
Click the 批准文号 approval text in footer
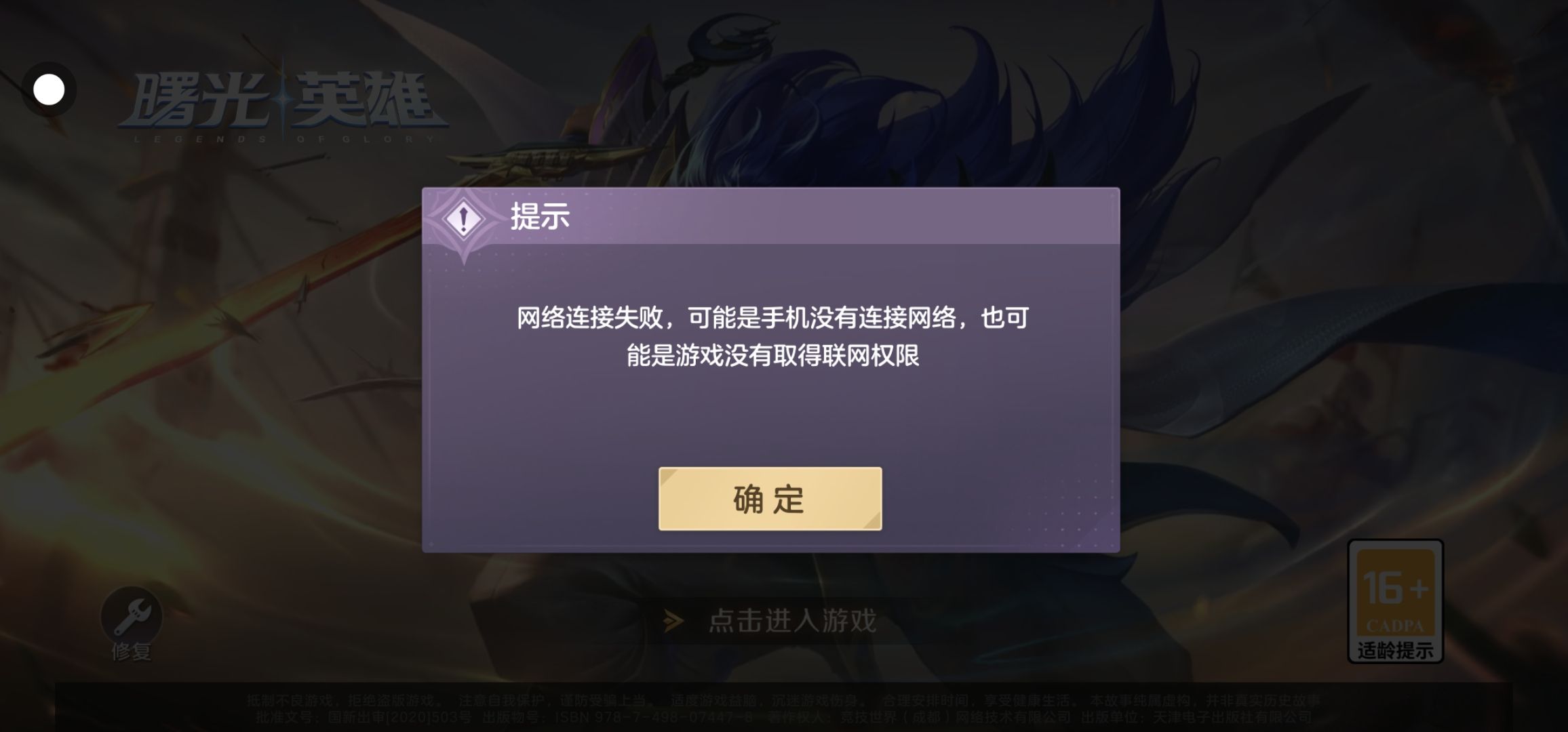(364, 717)
